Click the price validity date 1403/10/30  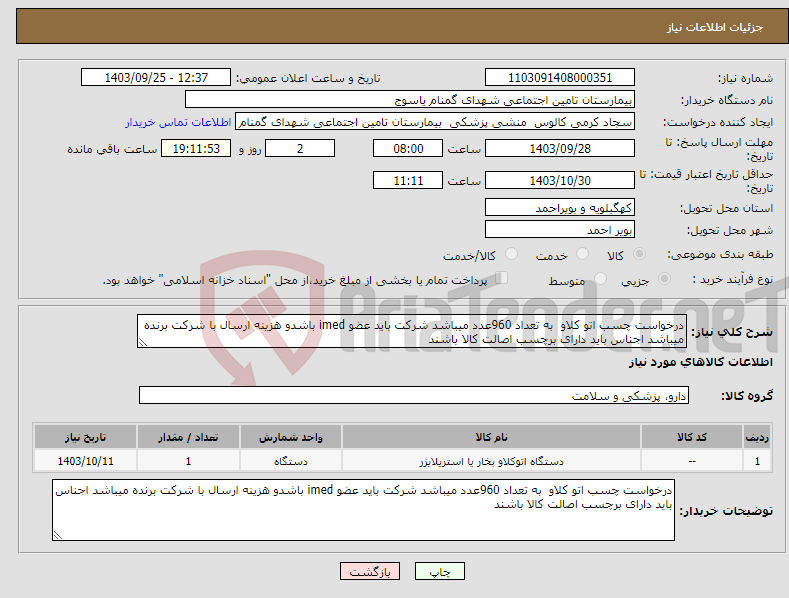point(560,180)
